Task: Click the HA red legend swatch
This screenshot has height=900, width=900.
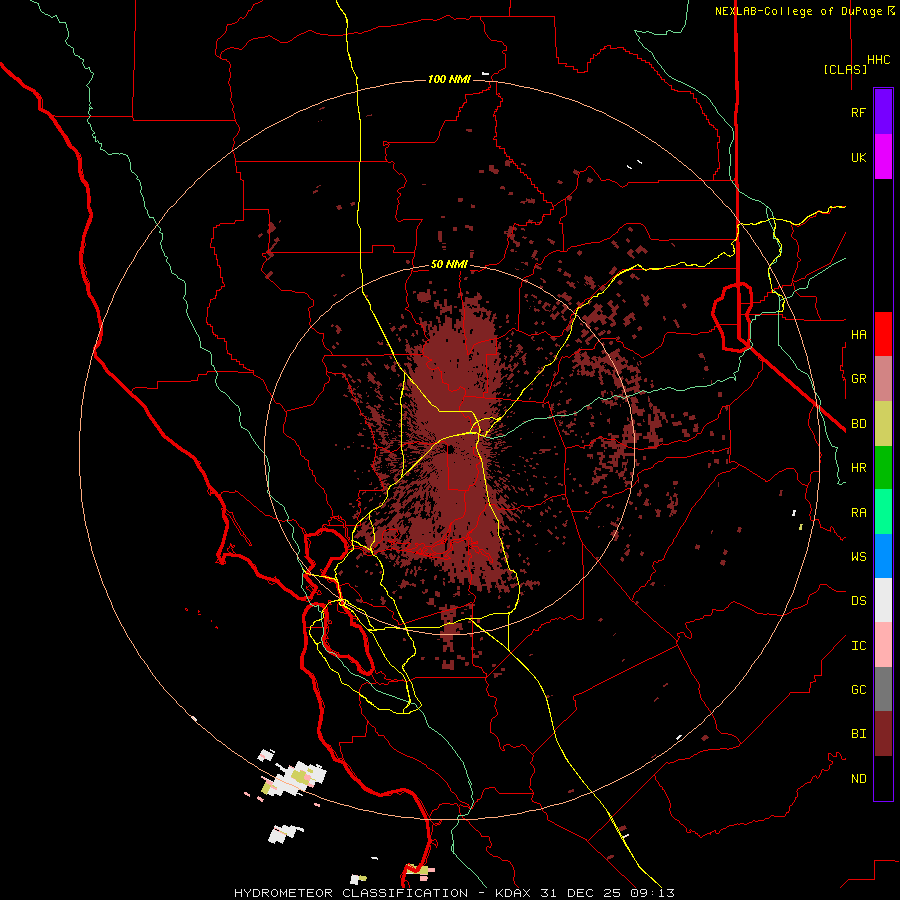Action: tap(883, 334)
